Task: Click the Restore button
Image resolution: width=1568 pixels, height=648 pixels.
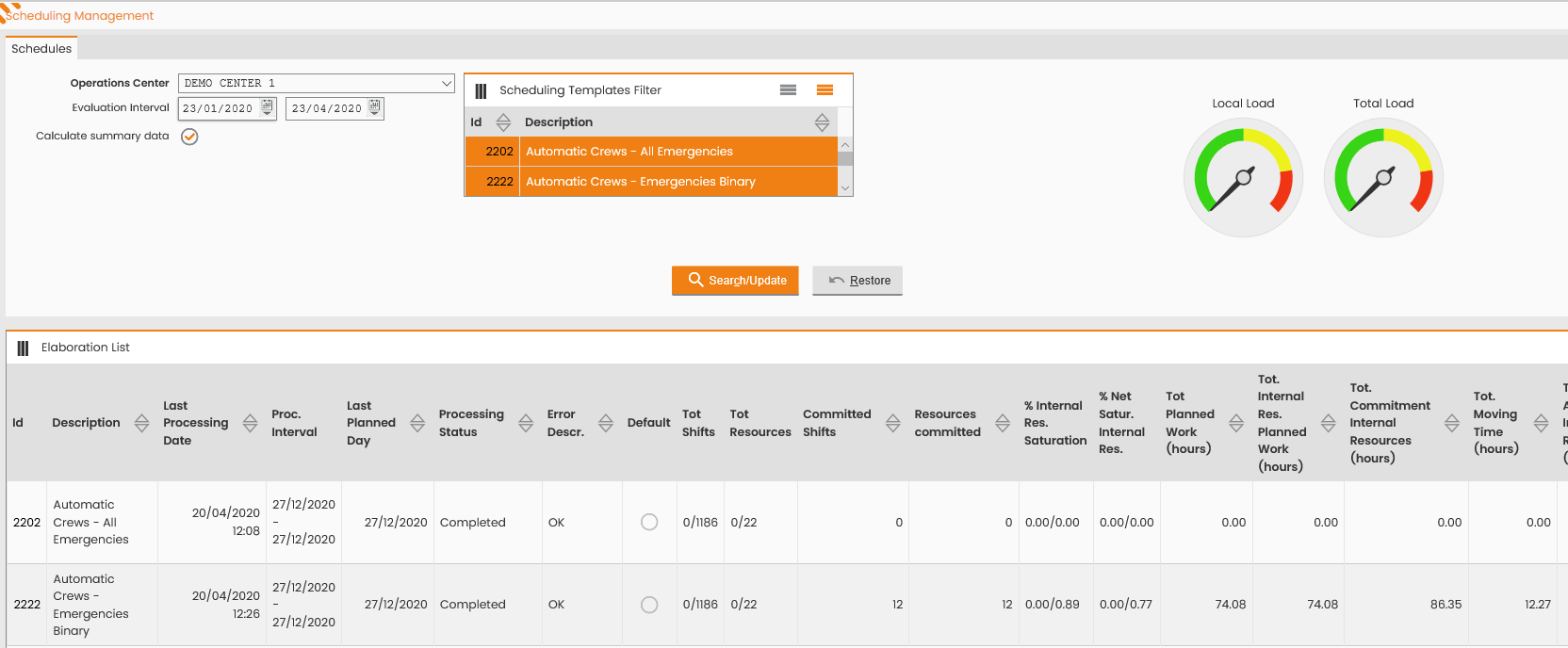Action: (857, 280)
